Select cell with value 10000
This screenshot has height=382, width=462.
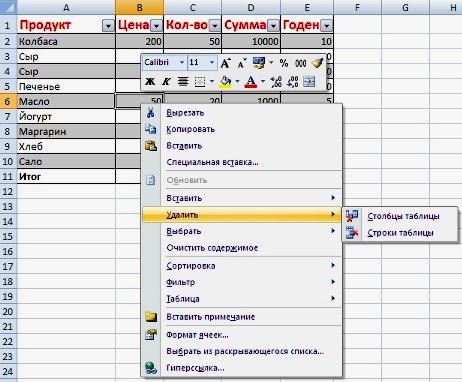251,41
